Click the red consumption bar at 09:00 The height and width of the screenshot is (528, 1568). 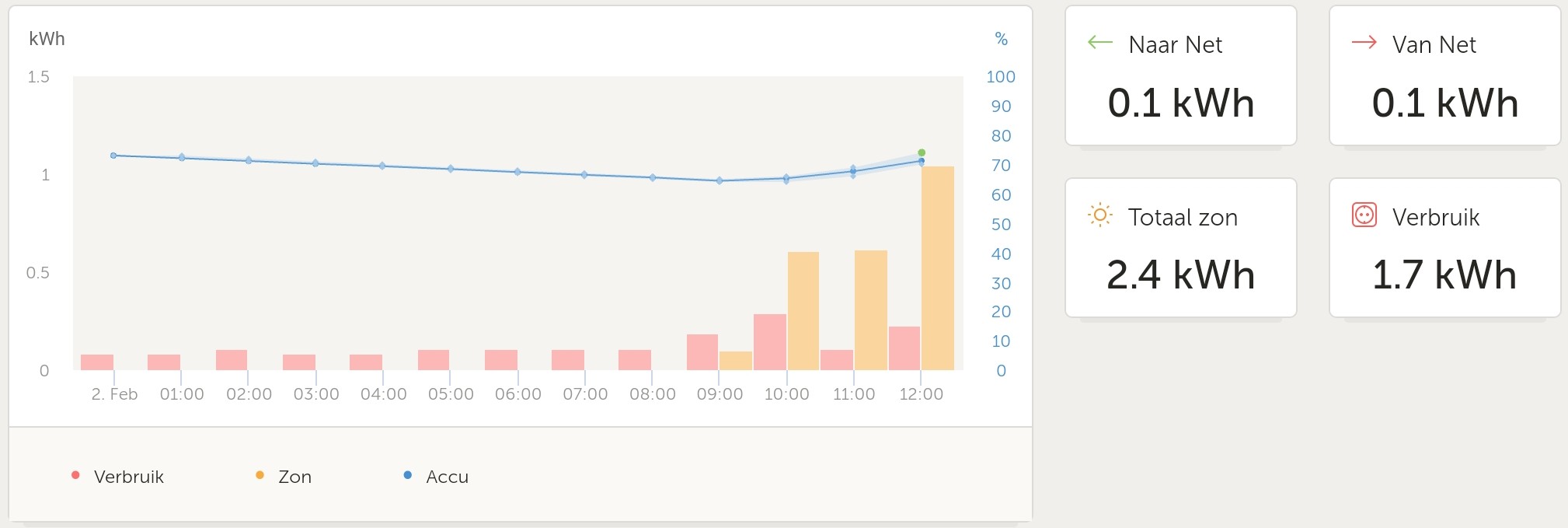[702, 352]
